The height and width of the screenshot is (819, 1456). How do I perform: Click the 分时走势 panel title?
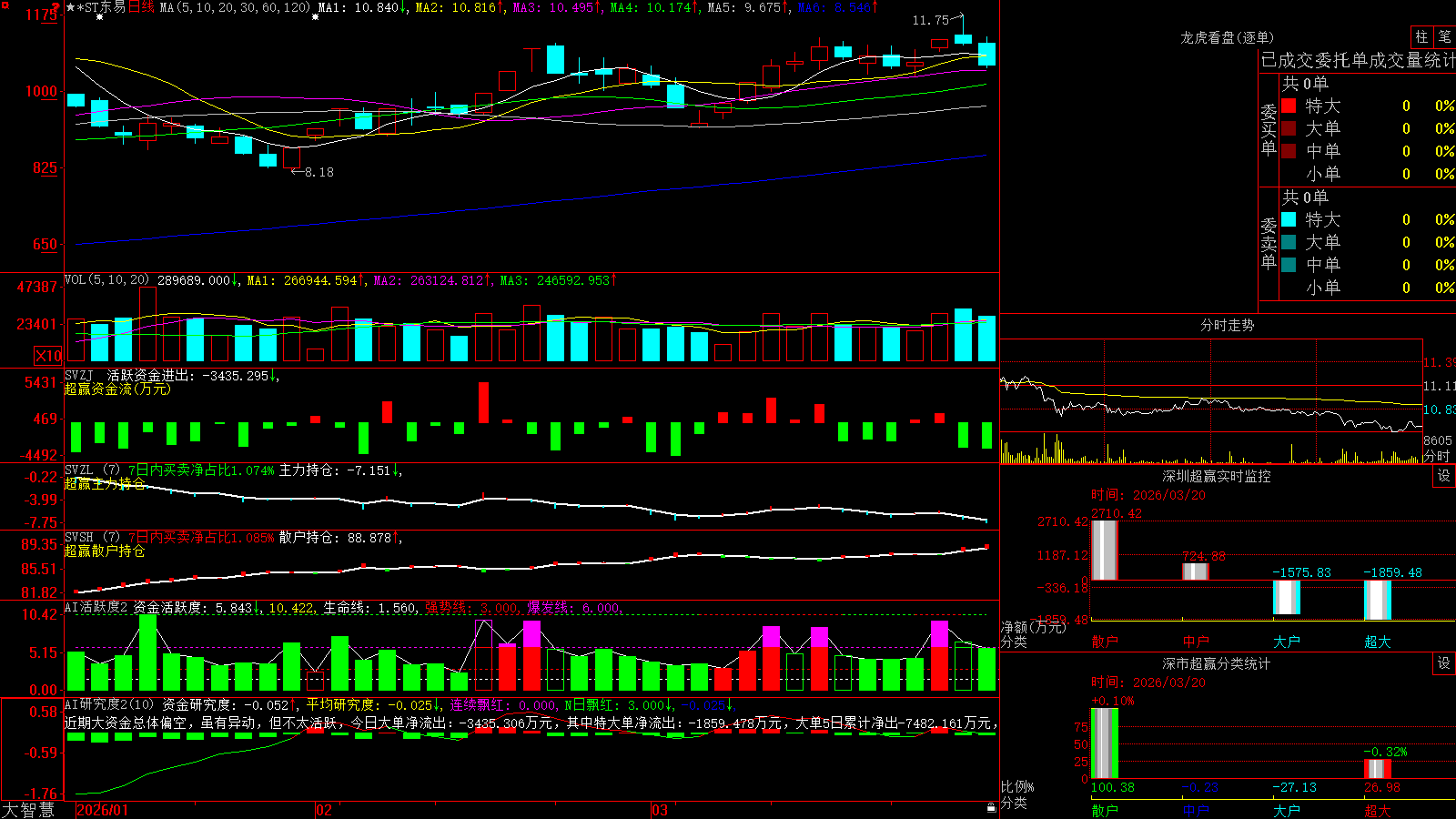point(1227,325)
